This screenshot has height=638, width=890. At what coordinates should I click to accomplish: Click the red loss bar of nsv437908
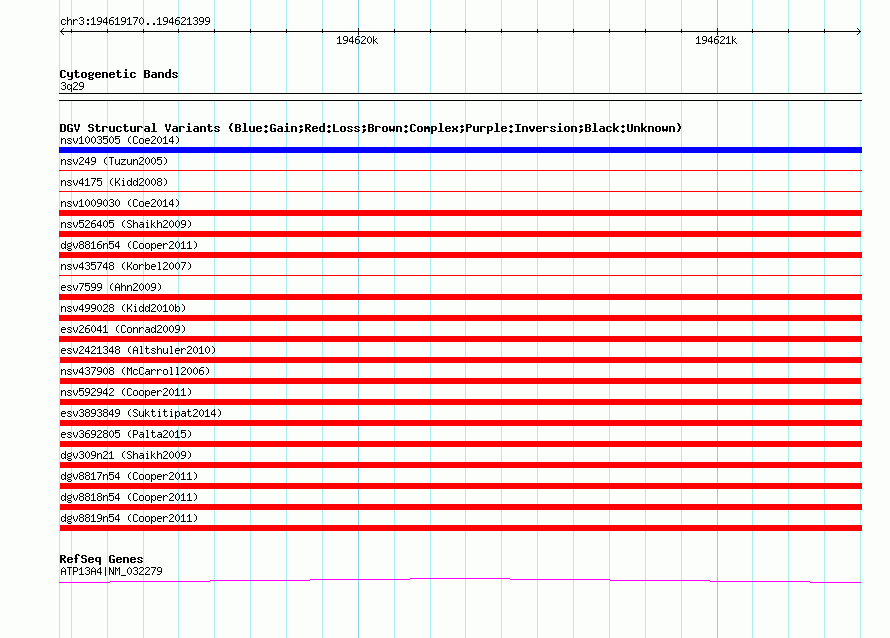[x=460, y=381]
